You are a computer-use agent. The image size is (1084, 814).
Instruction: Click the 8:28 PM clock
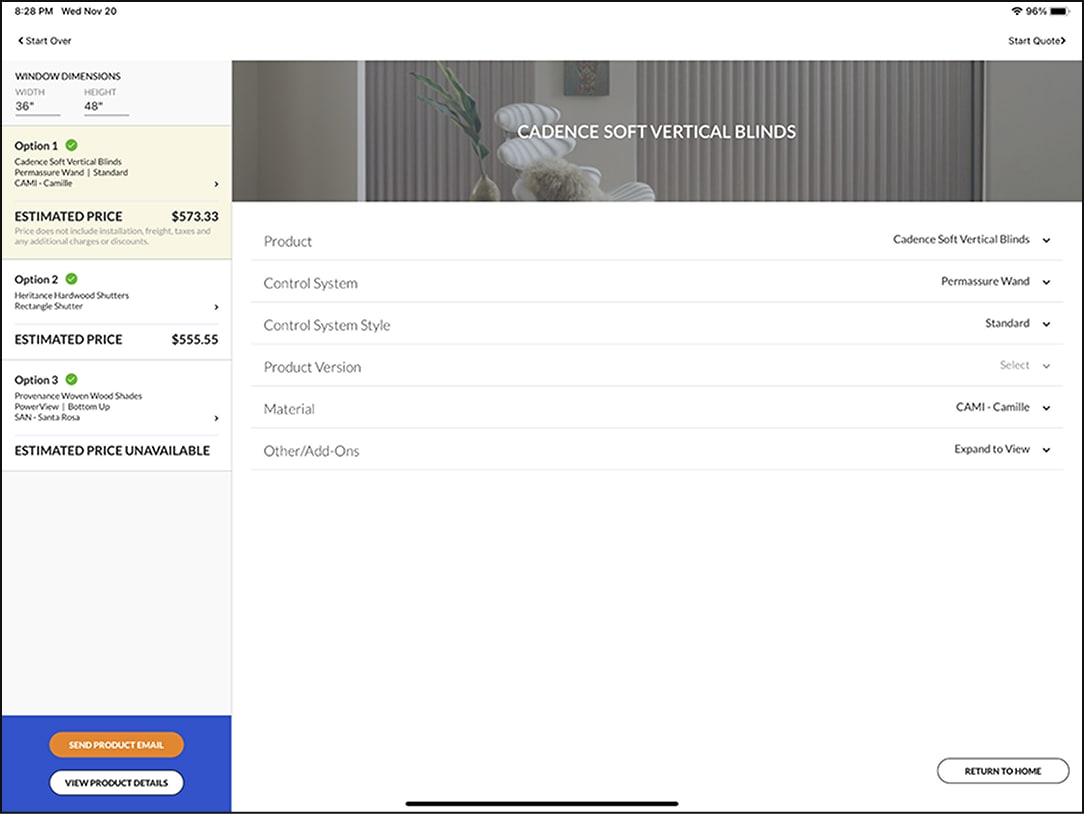[34, 11]
